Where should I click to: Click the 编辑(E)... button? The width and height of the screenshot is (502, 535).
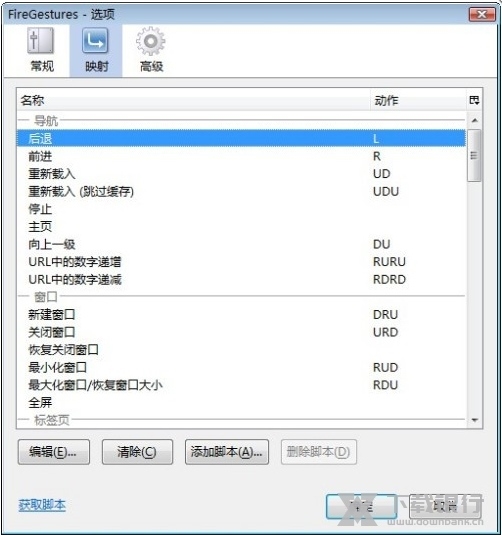[x=54, y=452]
